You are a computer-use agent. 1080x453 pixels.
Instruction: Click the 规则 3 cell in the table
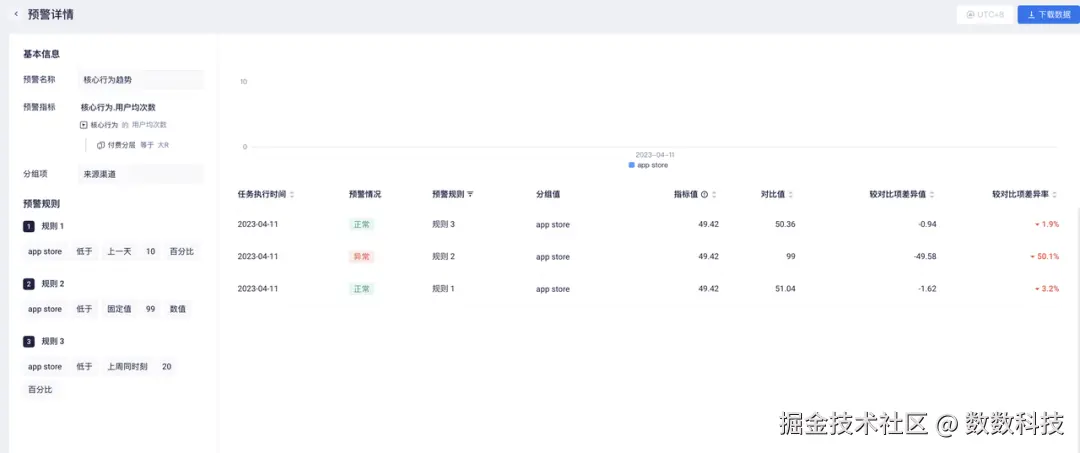444,224
